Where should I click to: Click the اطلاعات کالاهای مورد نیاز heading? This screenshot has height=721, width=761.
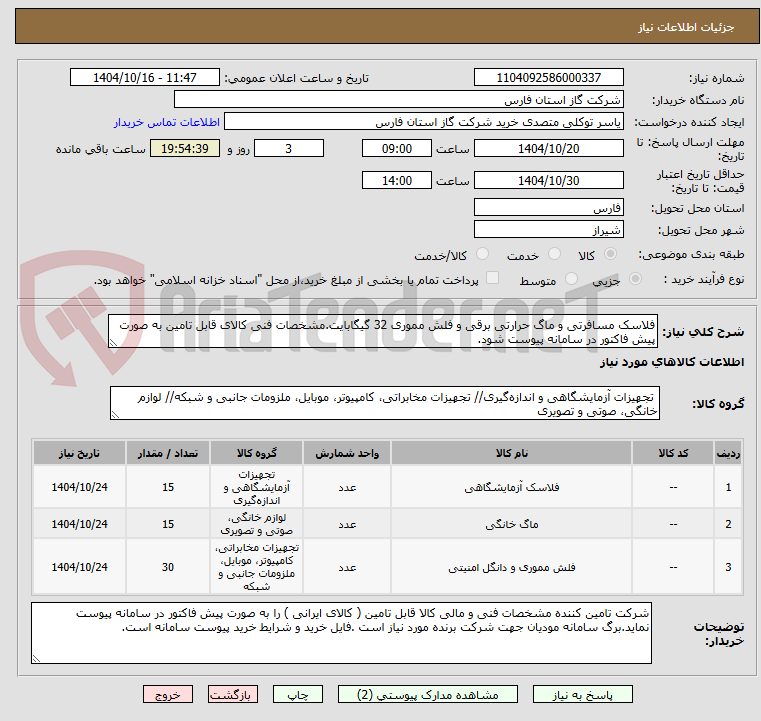click(672, 362)
